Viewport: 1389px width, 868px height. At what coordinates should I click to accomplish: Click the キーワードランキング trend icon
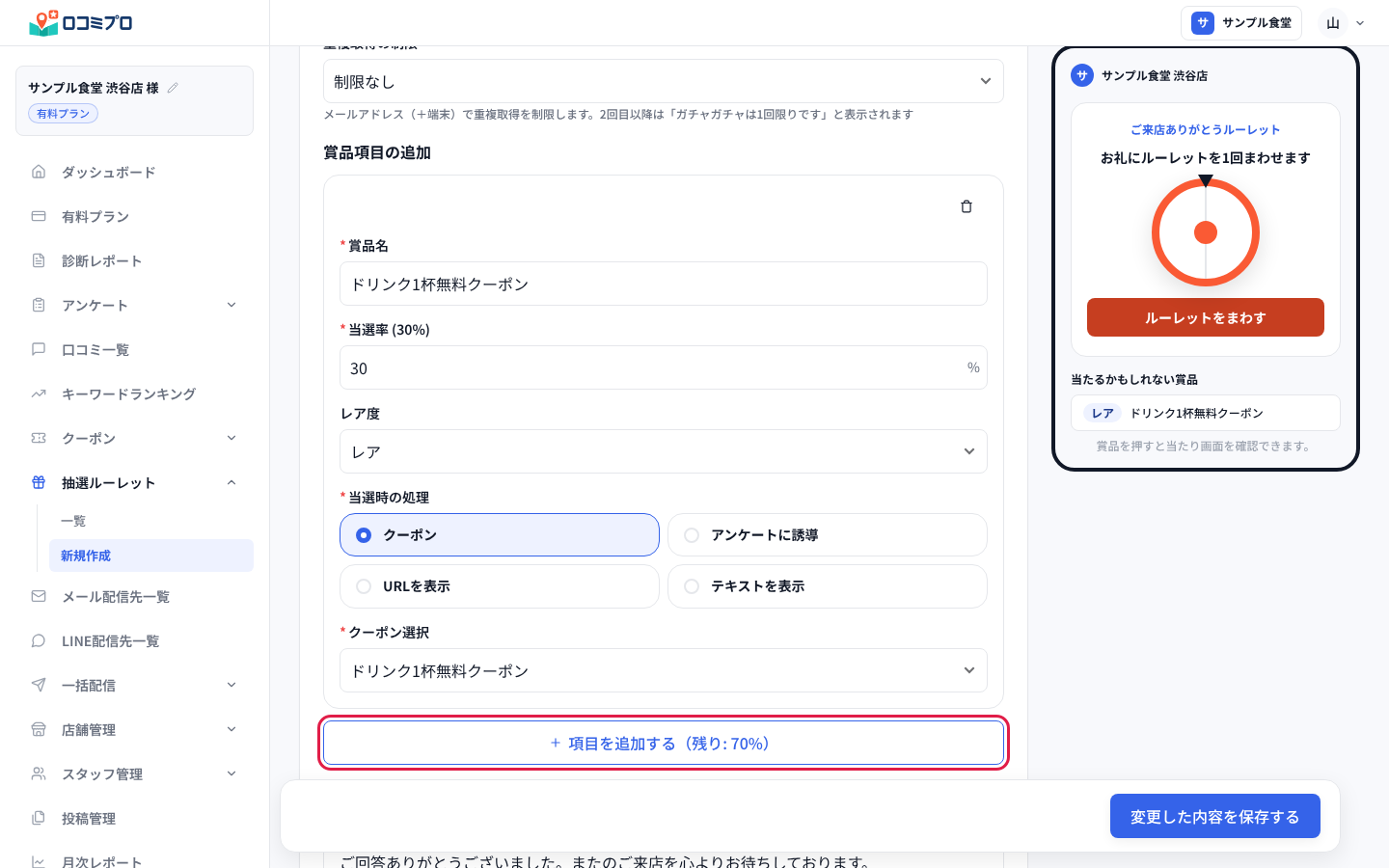[39, 393]
